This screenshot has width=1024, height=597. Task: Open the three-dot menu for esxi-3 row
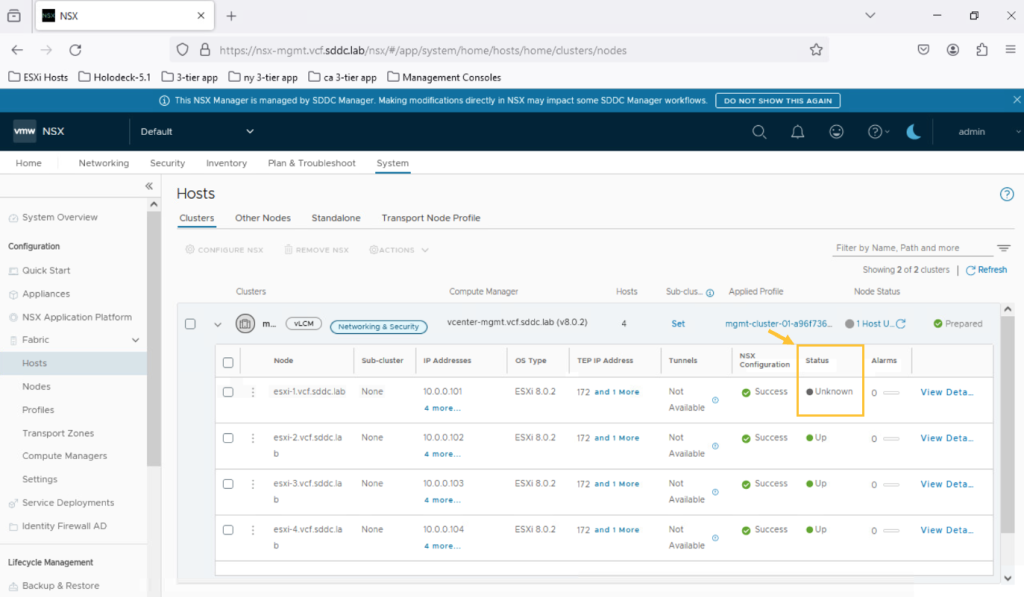click(x=253, y=484)
